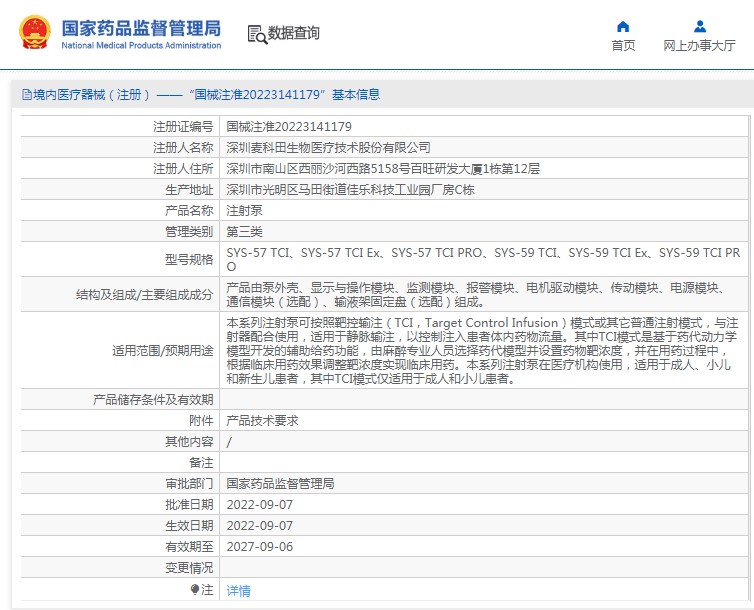Click the 注册人住所 label

[183, 169]
